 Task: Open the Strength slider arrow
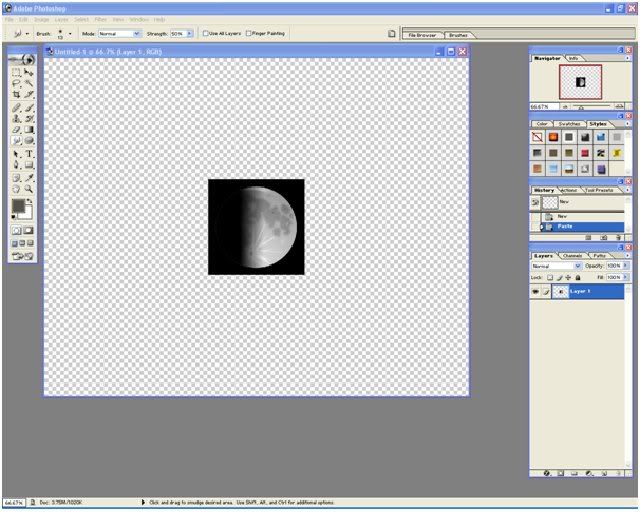click(189, 34)
